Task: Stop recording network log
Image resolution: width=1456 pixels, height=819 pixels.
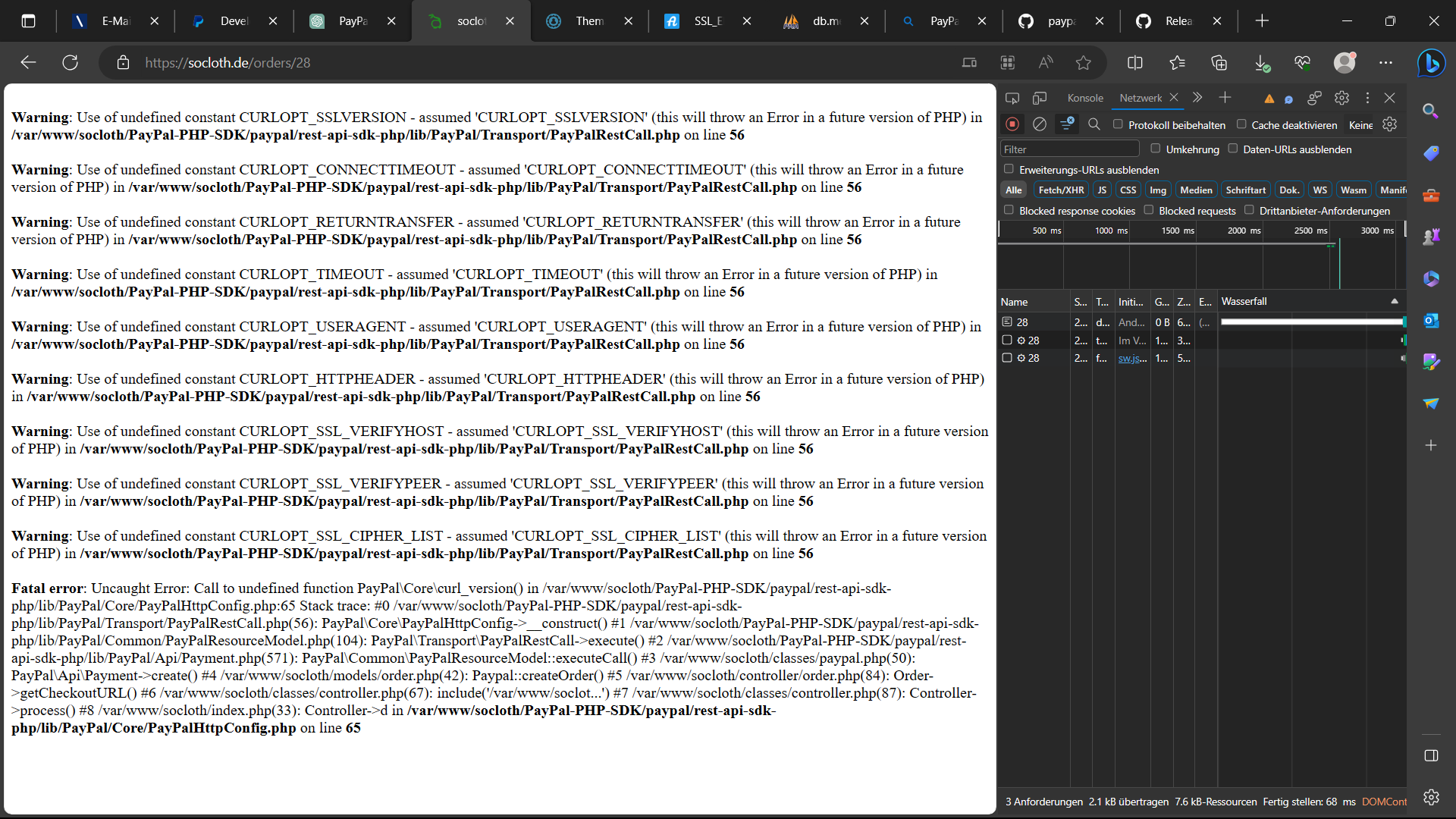Action: point(1012,124)
